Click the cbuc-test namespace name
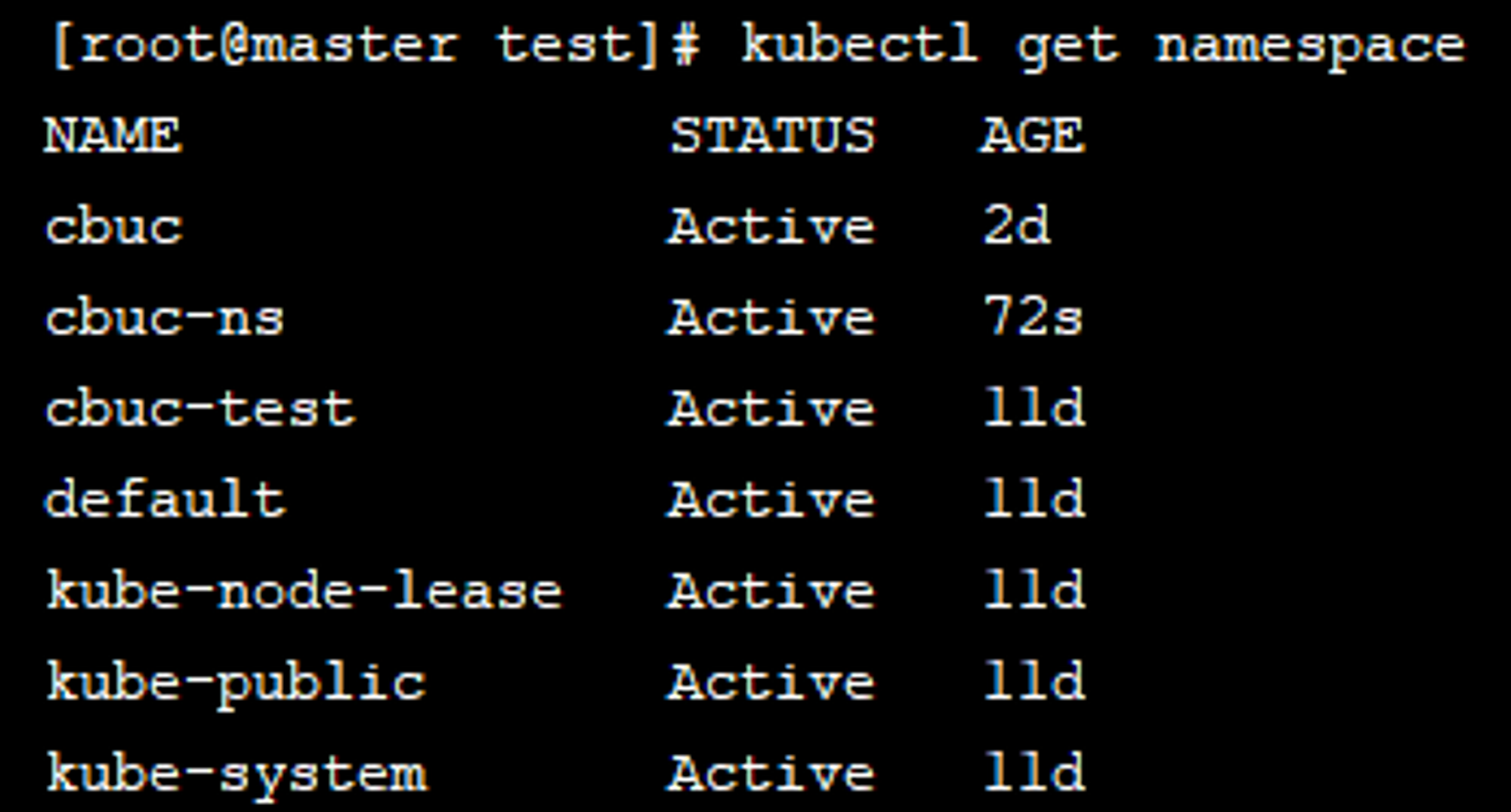Image resolution: width=1511 pixels, height=812 pixels. click(x=200, y=409)
